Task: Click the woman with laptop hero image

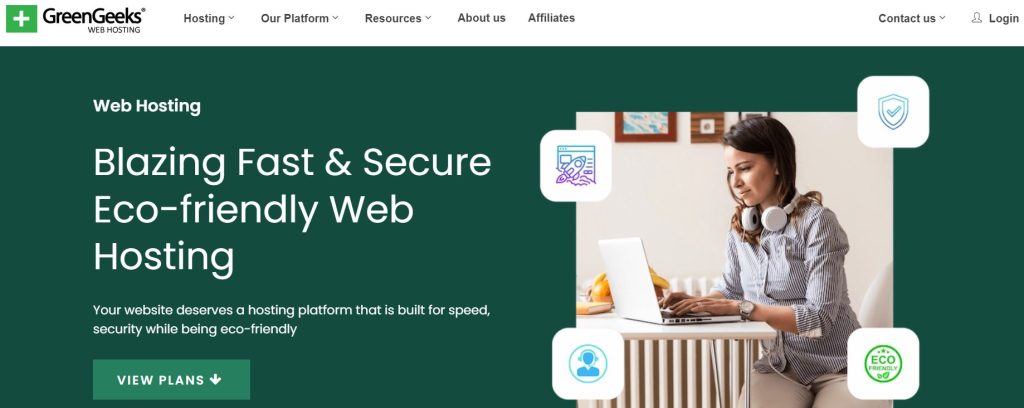Action: click(x=734, y=260)
